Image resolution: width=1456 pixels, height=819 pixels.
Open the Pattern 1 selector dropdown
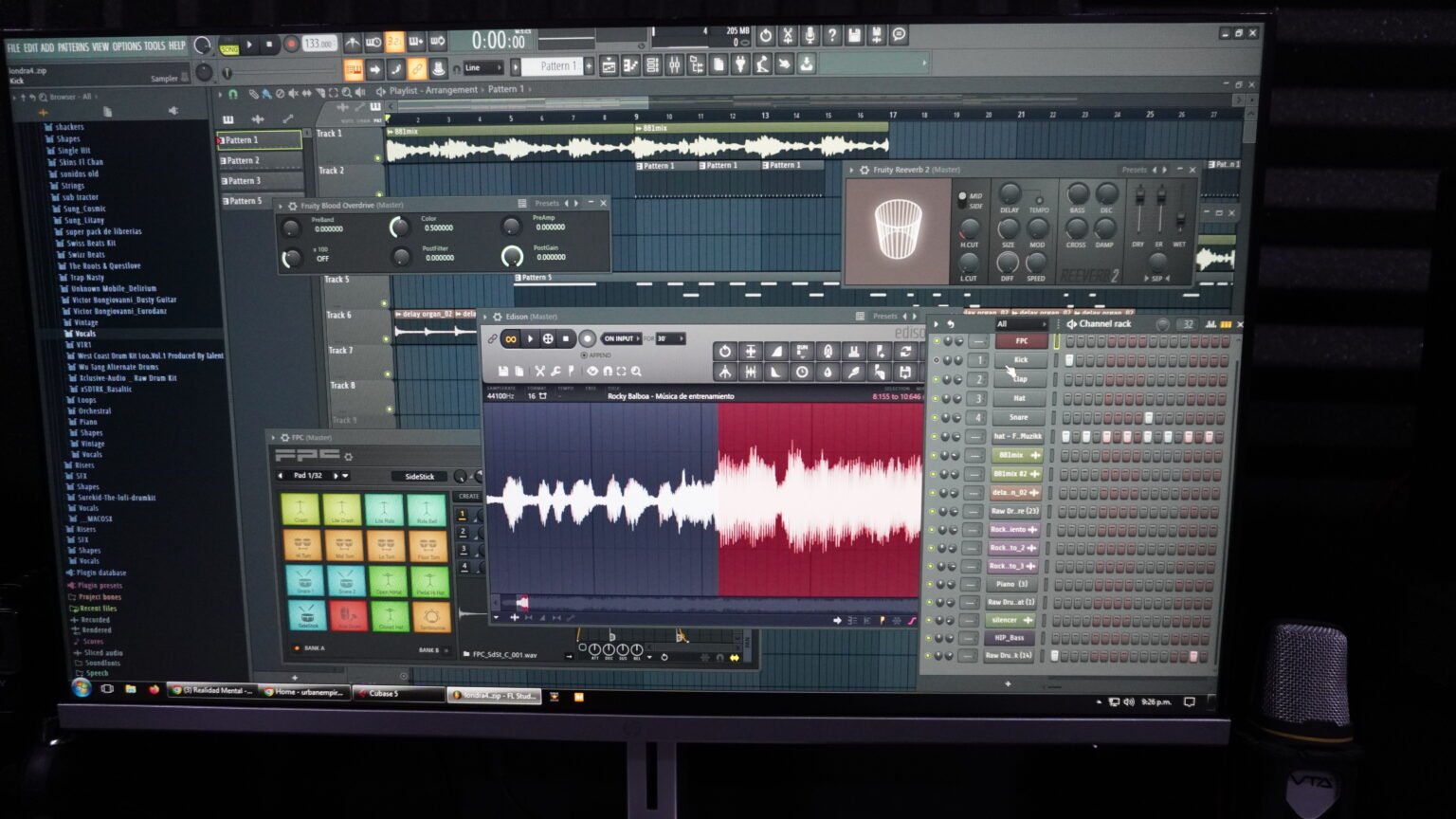click(555, 66)
